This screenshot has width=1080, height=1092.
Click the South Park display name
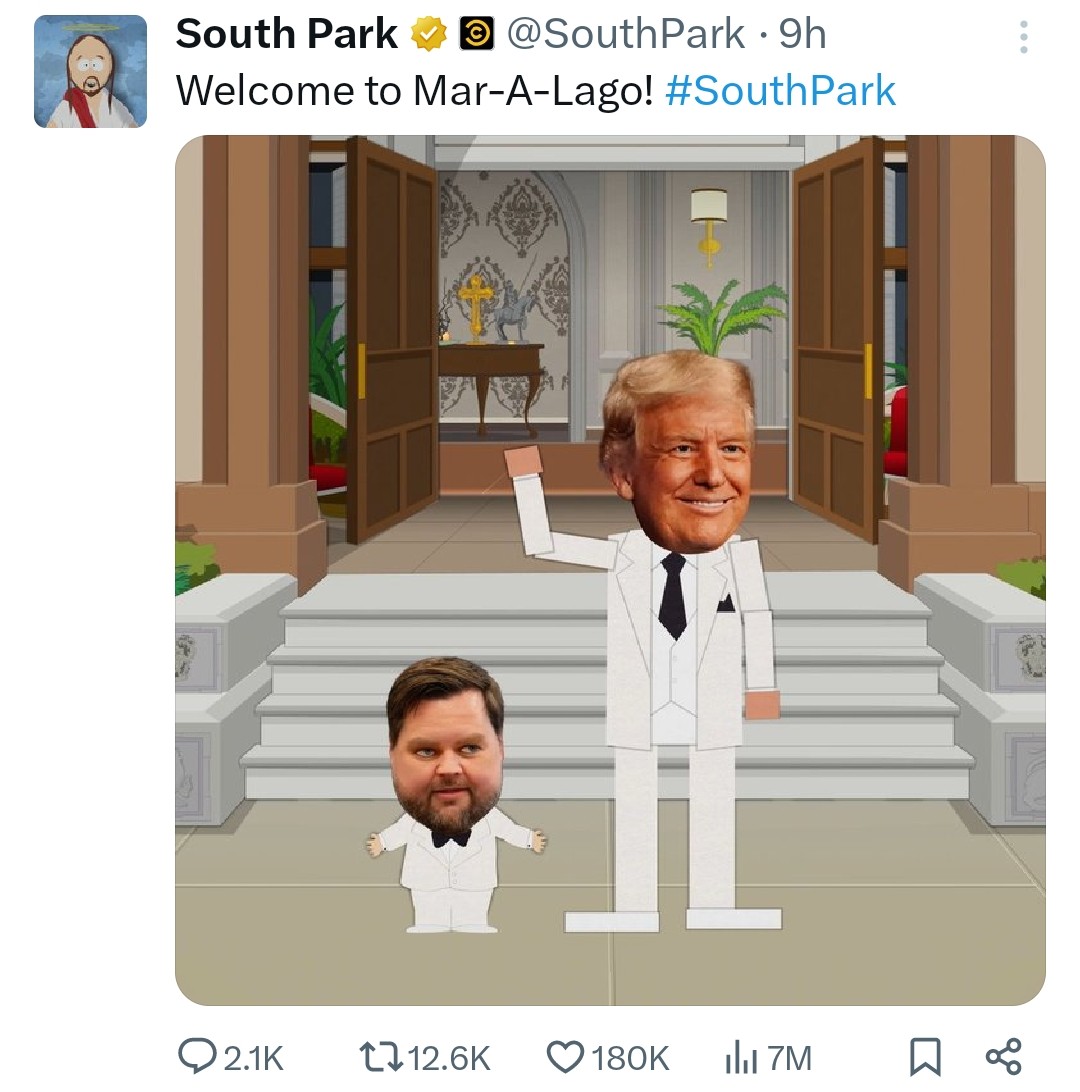(x=286, y=34)
